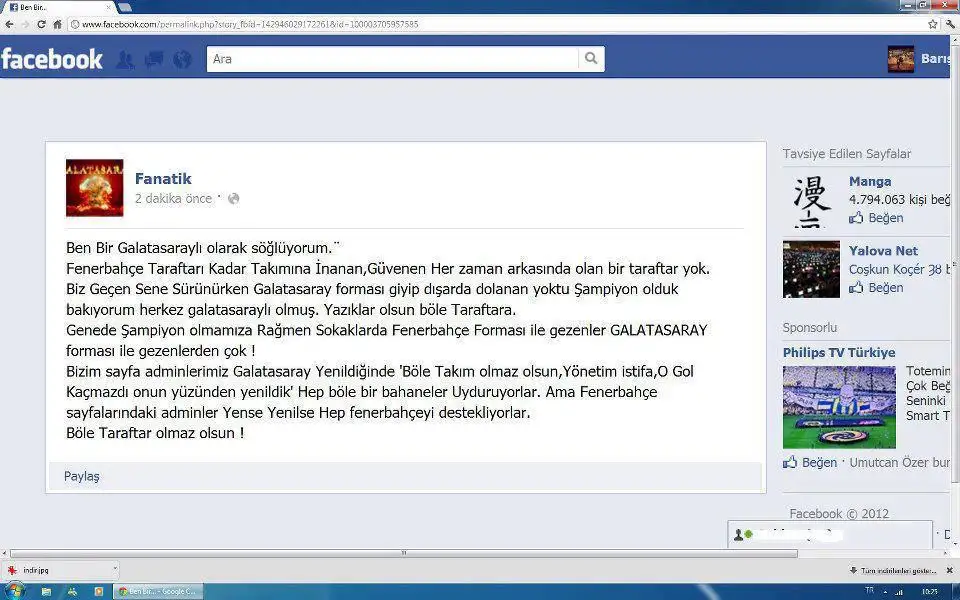Close the downloads bar
The width and height of the screenshot is (960, 600).
950,570
